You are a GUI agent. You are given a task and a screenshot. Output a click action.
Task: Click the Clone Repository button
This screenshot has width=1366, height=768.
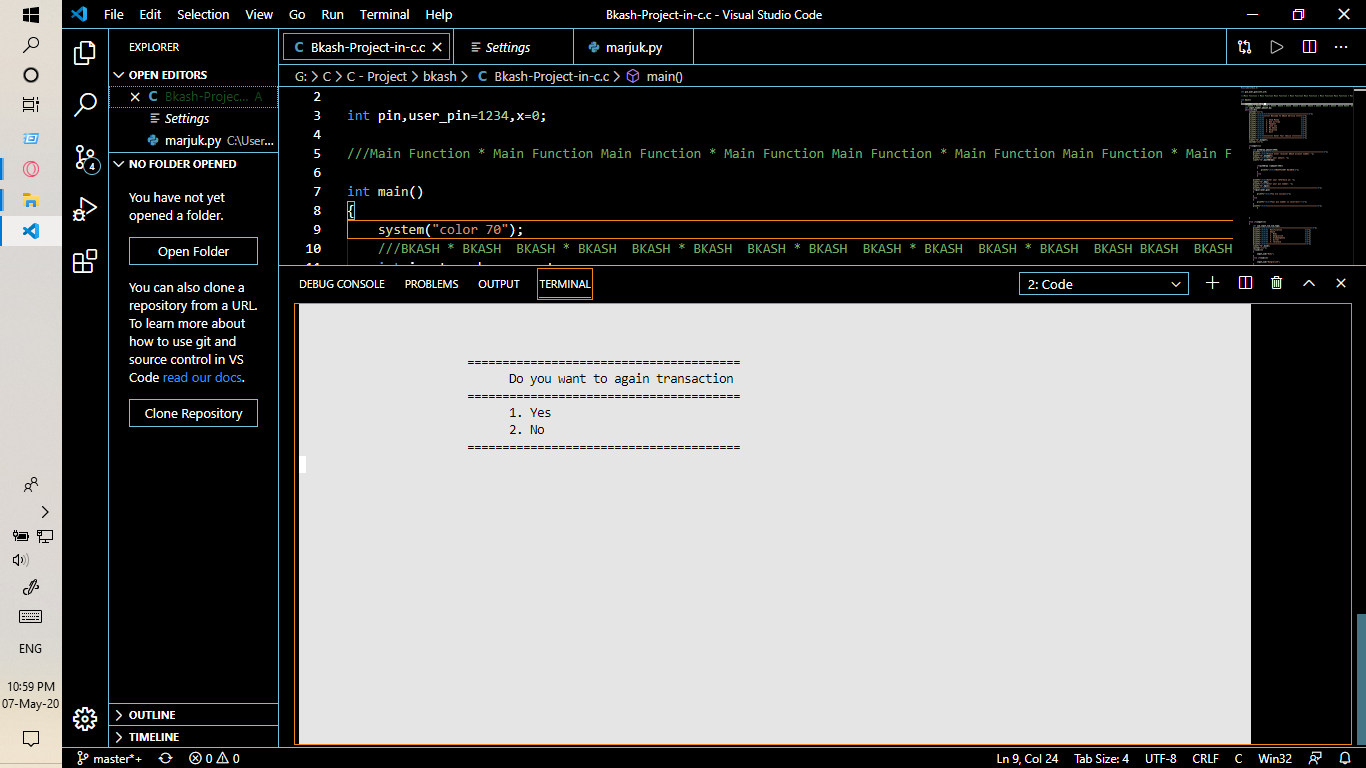(x=193, y=413)
